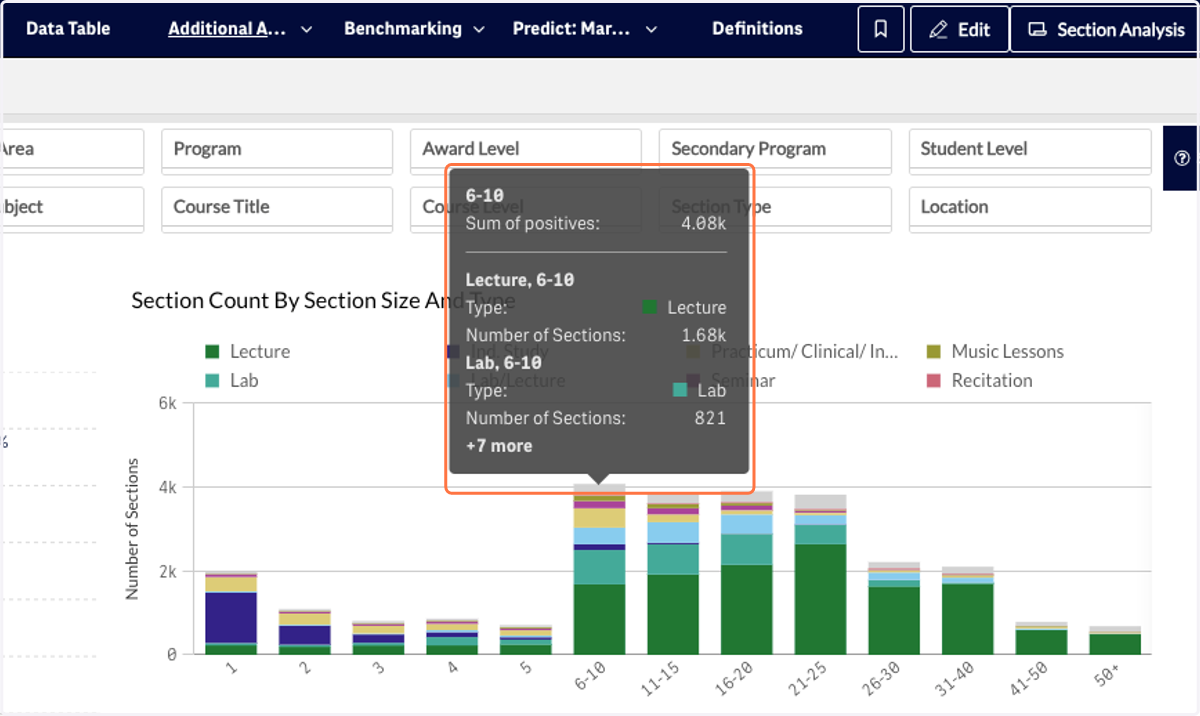1200x716 pixels.
Task: Click the Music Lessons legend swatch
Action: (934, 352)
